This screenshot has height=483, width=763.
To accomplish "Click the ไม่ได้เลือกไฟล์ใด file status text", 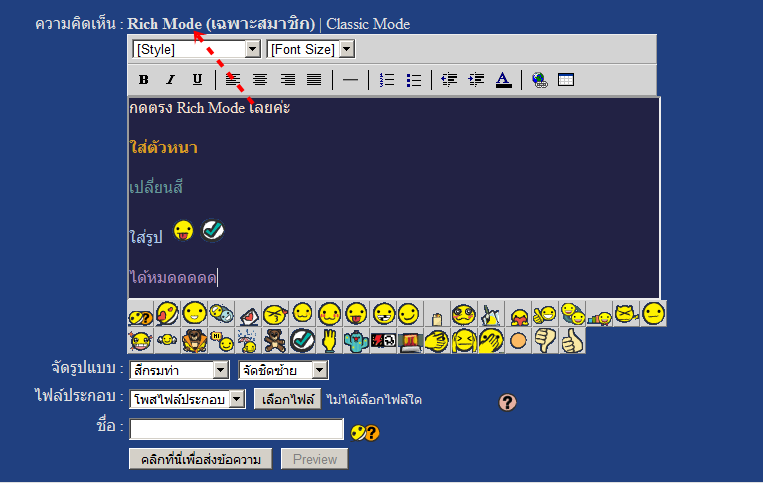I will (374, 400).
